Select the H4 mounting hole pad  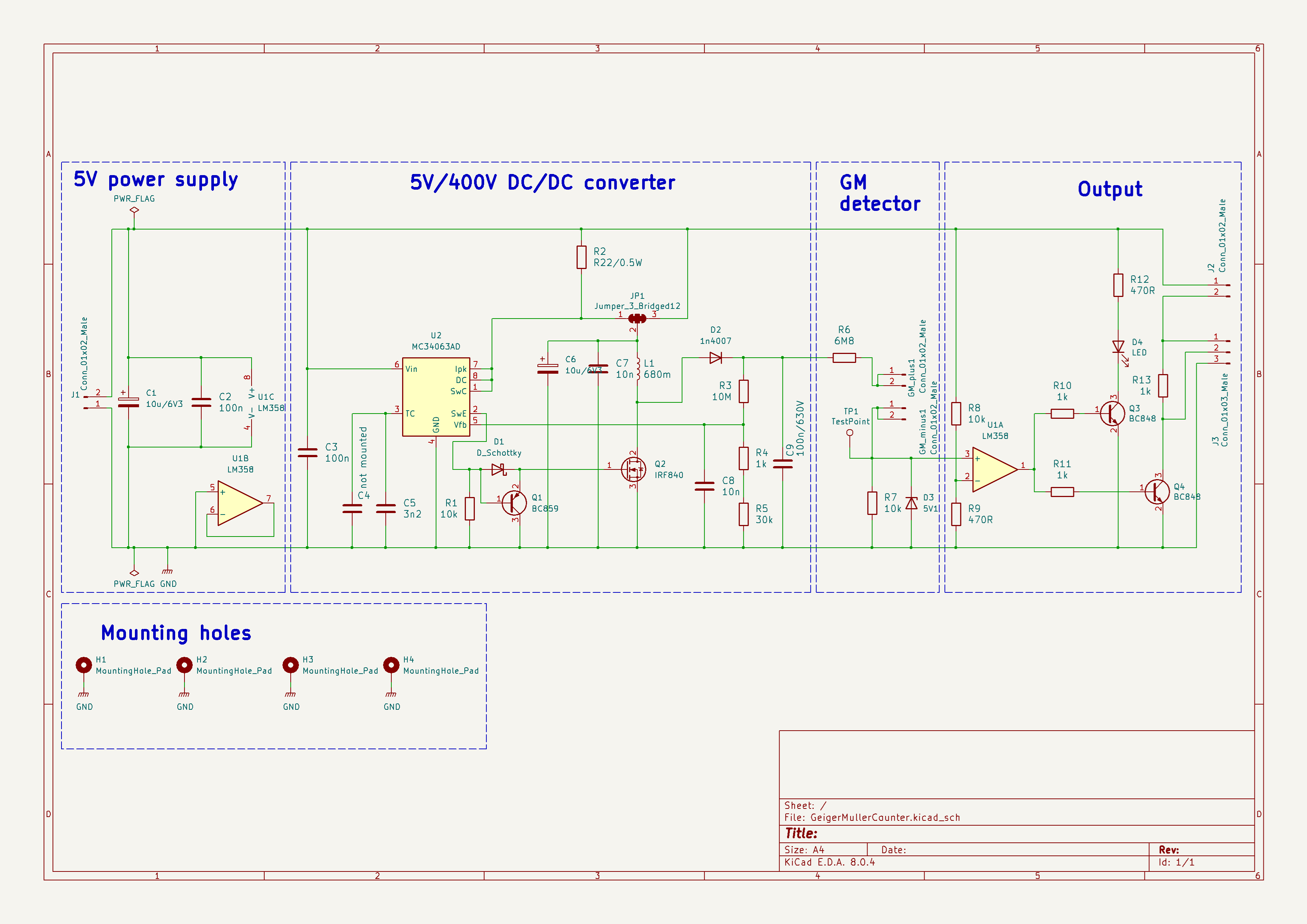(391, 665)
